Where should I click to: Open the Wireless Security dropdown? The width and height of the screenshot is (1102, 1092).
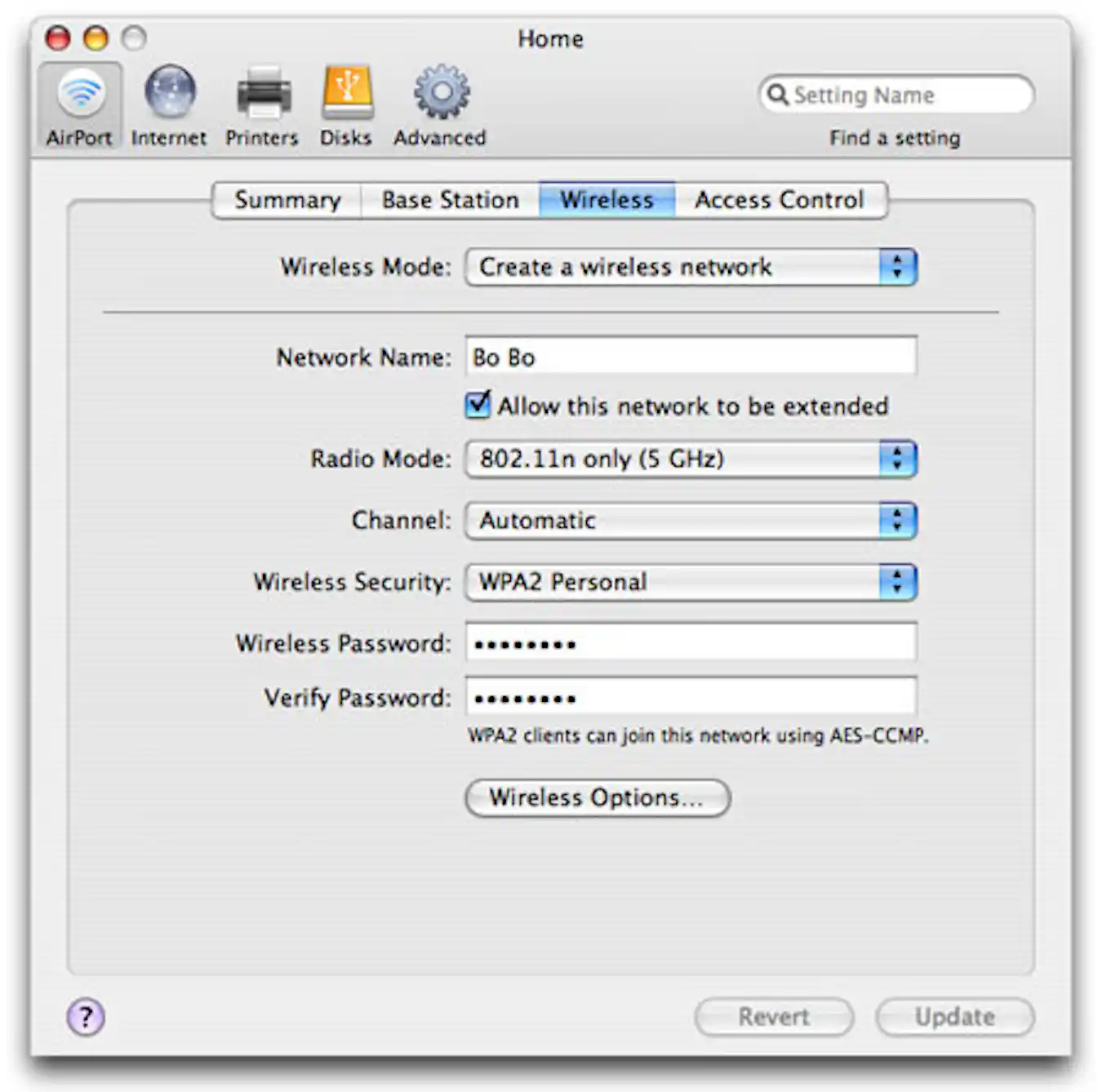(690, 582)
